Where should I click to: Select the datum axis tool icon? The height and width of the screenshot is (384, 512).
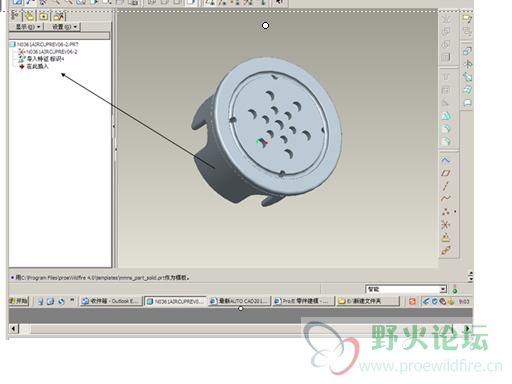tap(446, 186)
